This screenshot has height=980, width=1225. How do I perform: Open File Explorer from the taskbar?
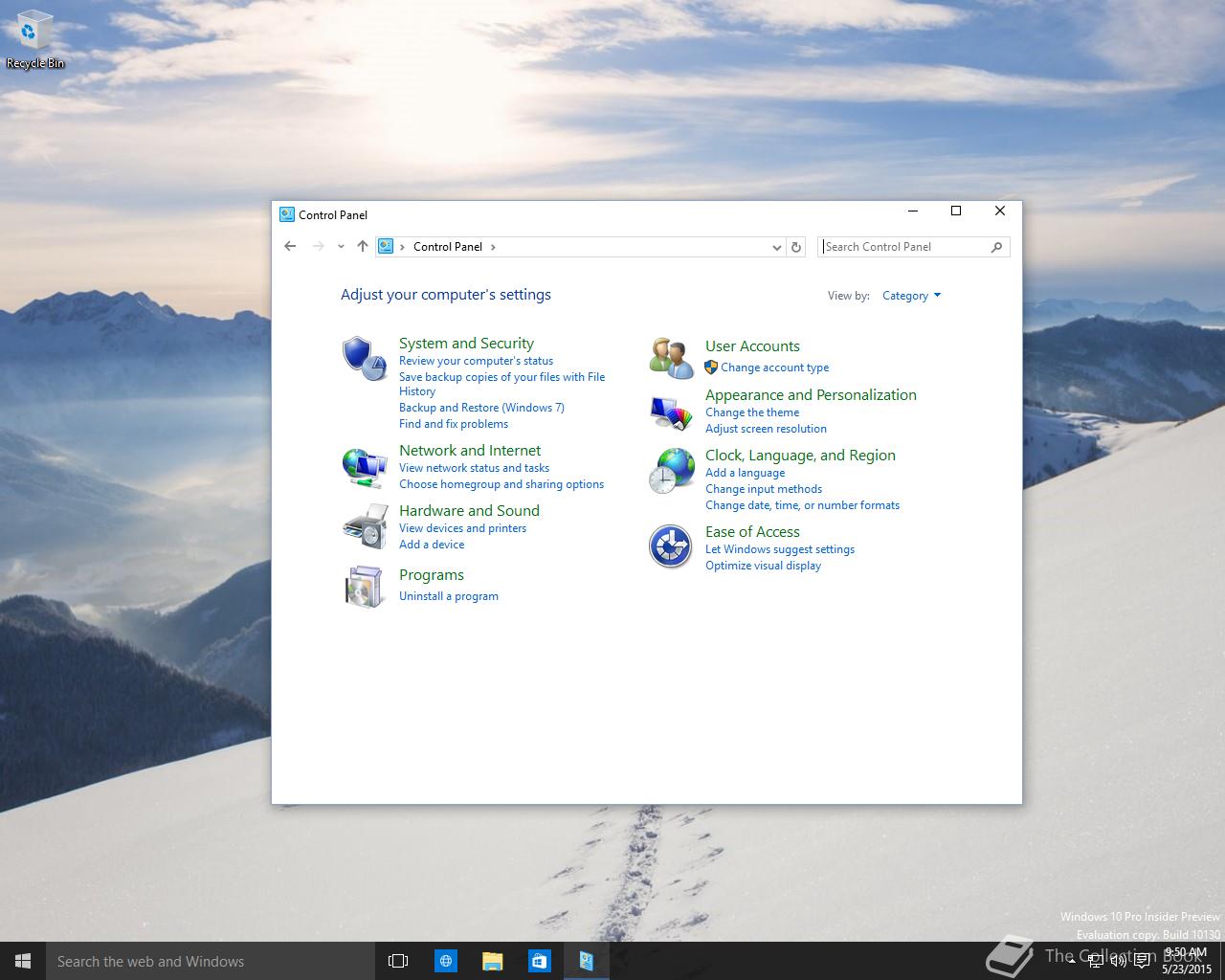coord(492,961)
